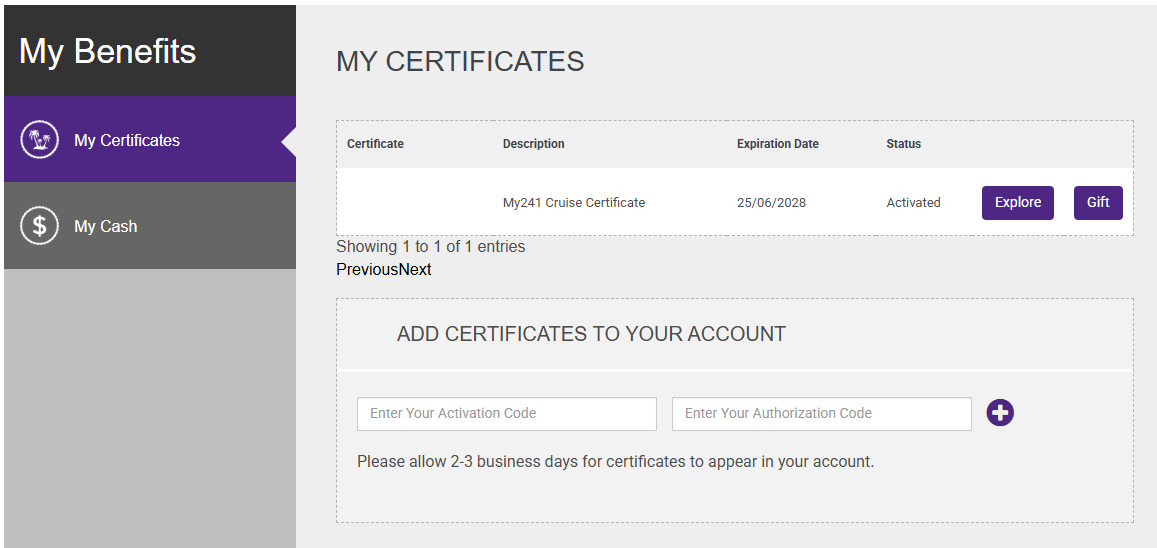Screen dimensions: 1157x548
Task: Sort by the Certificate column header
Action: click(x=375, y=144)
